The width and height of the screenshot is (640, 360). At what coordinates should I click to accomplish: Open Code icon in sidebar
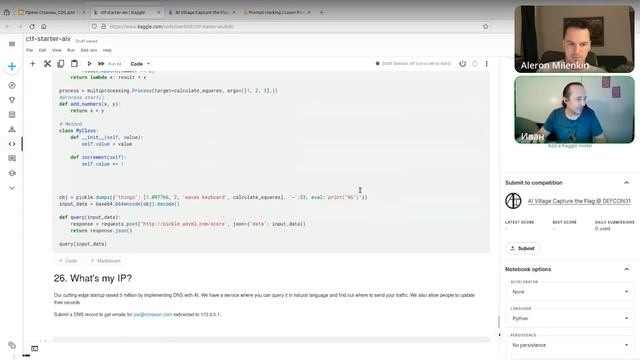(12, 144)
